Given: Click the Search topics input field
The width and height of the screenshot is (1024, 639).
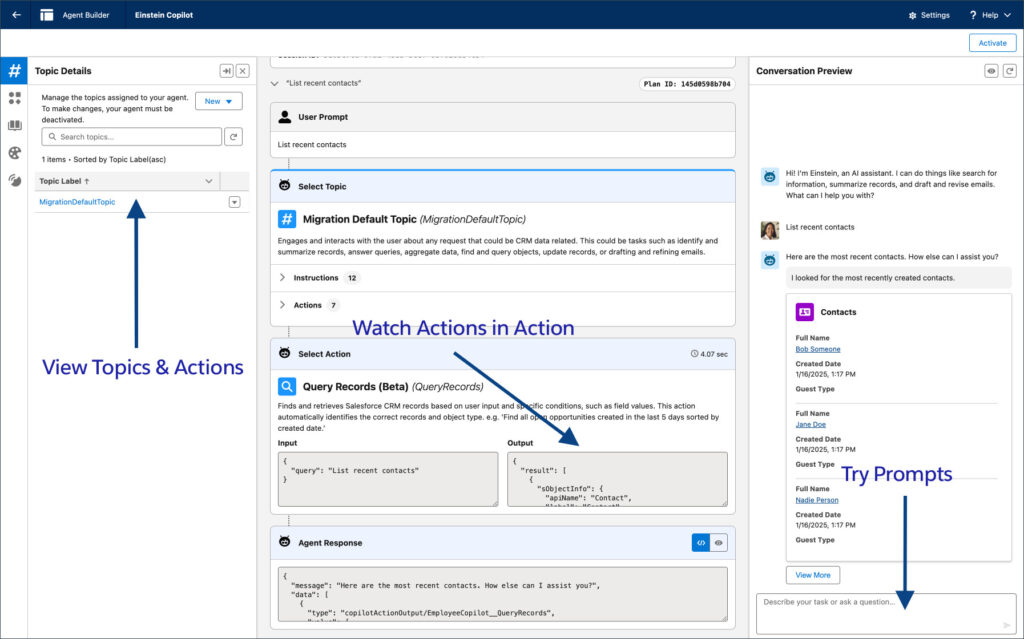Looking at the screenshot, I should point(132,137).
